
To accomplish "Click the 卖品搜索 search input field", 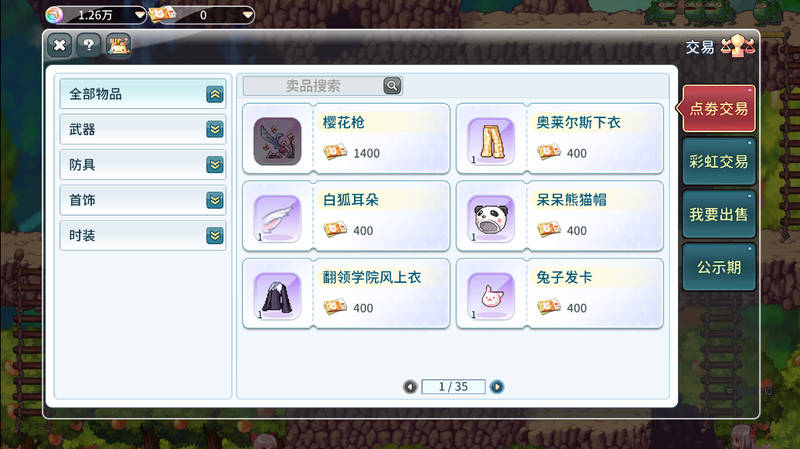I will tap(313, 86).
